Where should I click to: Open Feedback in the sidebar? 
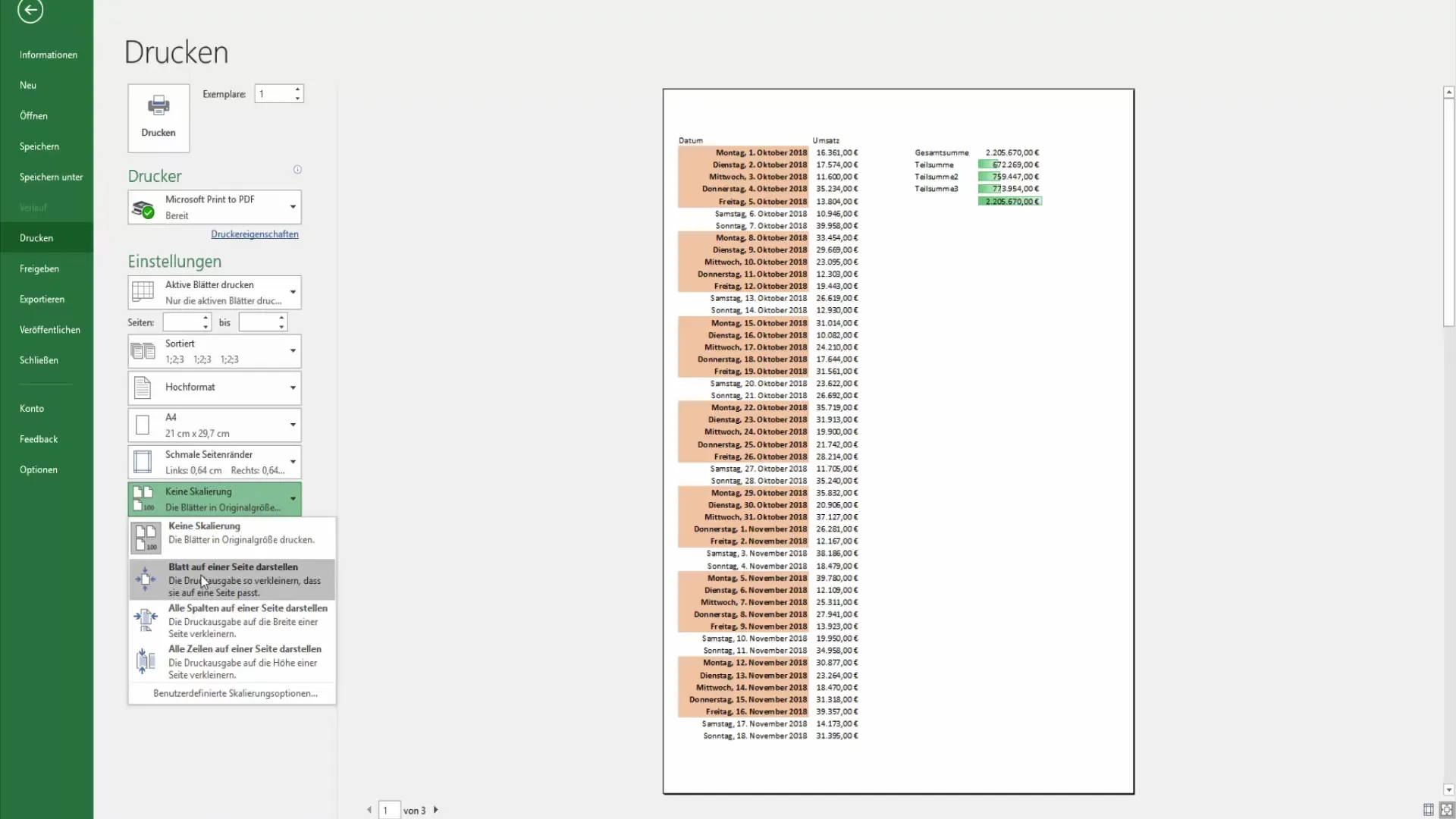pyautogui.click(x=47, y=439)
